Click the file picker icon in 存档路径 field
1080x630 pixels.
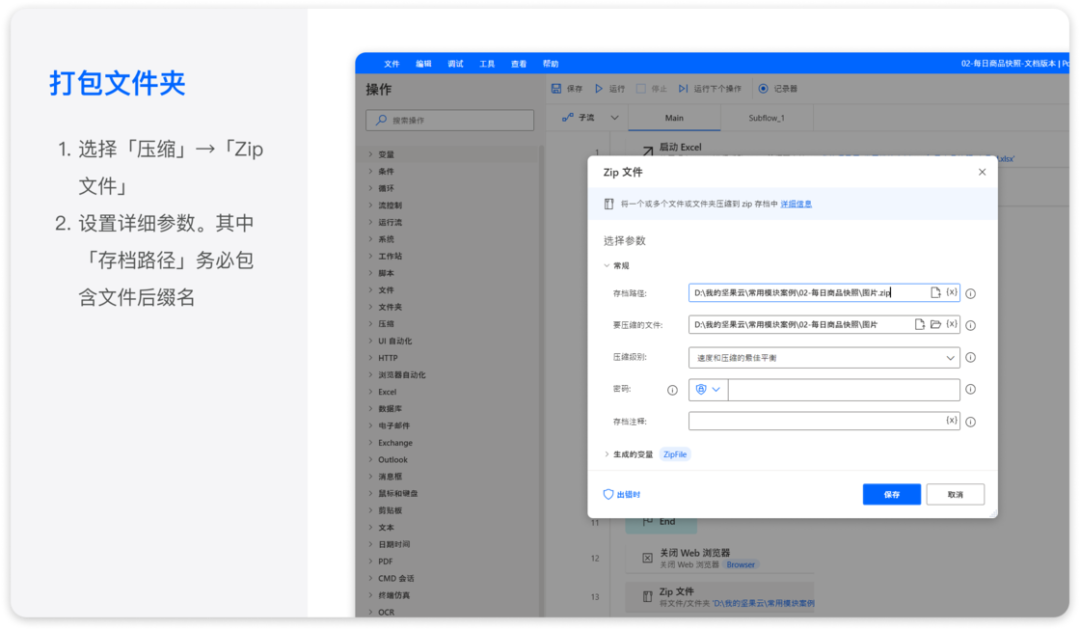[935, 293]
